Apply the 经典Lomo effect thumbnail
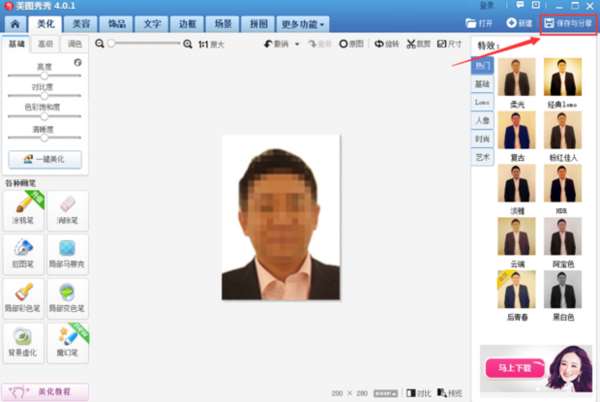Viewport: 600px width, 402px height. pyautogui.click(x=563, y=77)
